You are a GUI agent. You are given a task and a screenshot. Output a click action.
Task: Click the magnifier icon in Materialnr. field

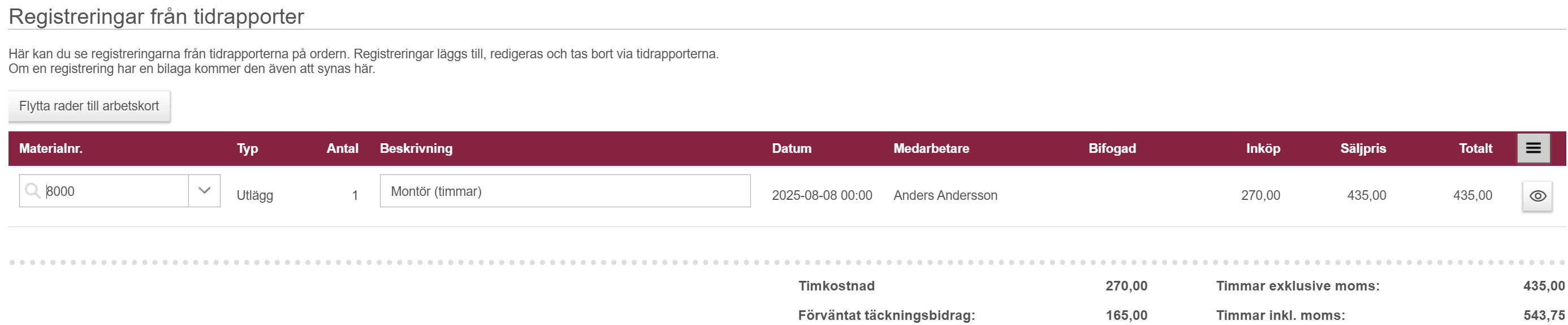pyautogui.click(x=32, y=191)
